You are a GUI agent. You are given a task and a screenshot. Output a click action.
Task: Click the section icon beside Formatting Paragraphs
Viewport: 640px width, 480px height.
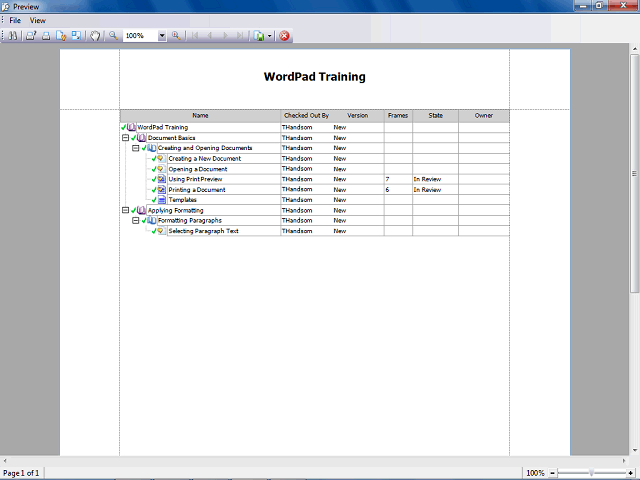(x=152, y=220)
